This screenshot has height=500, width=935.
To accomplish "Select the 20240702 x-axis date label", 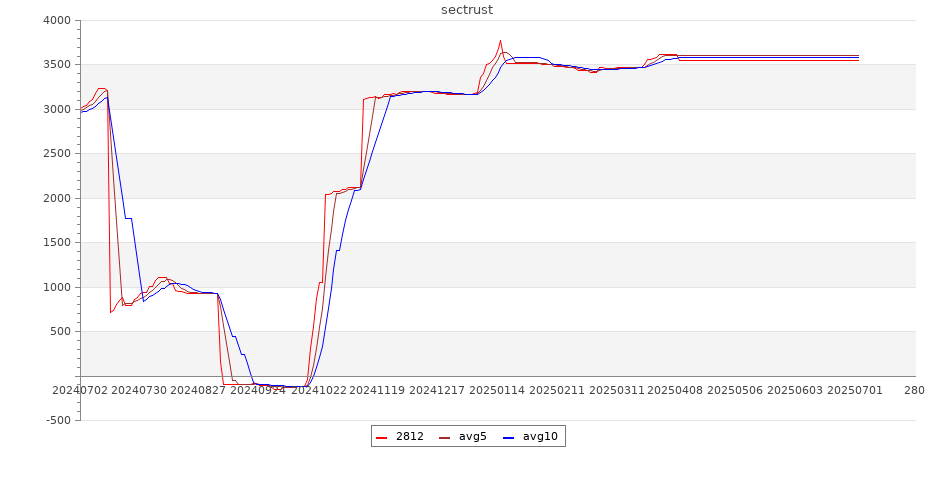I will click(x=81, y=390).
